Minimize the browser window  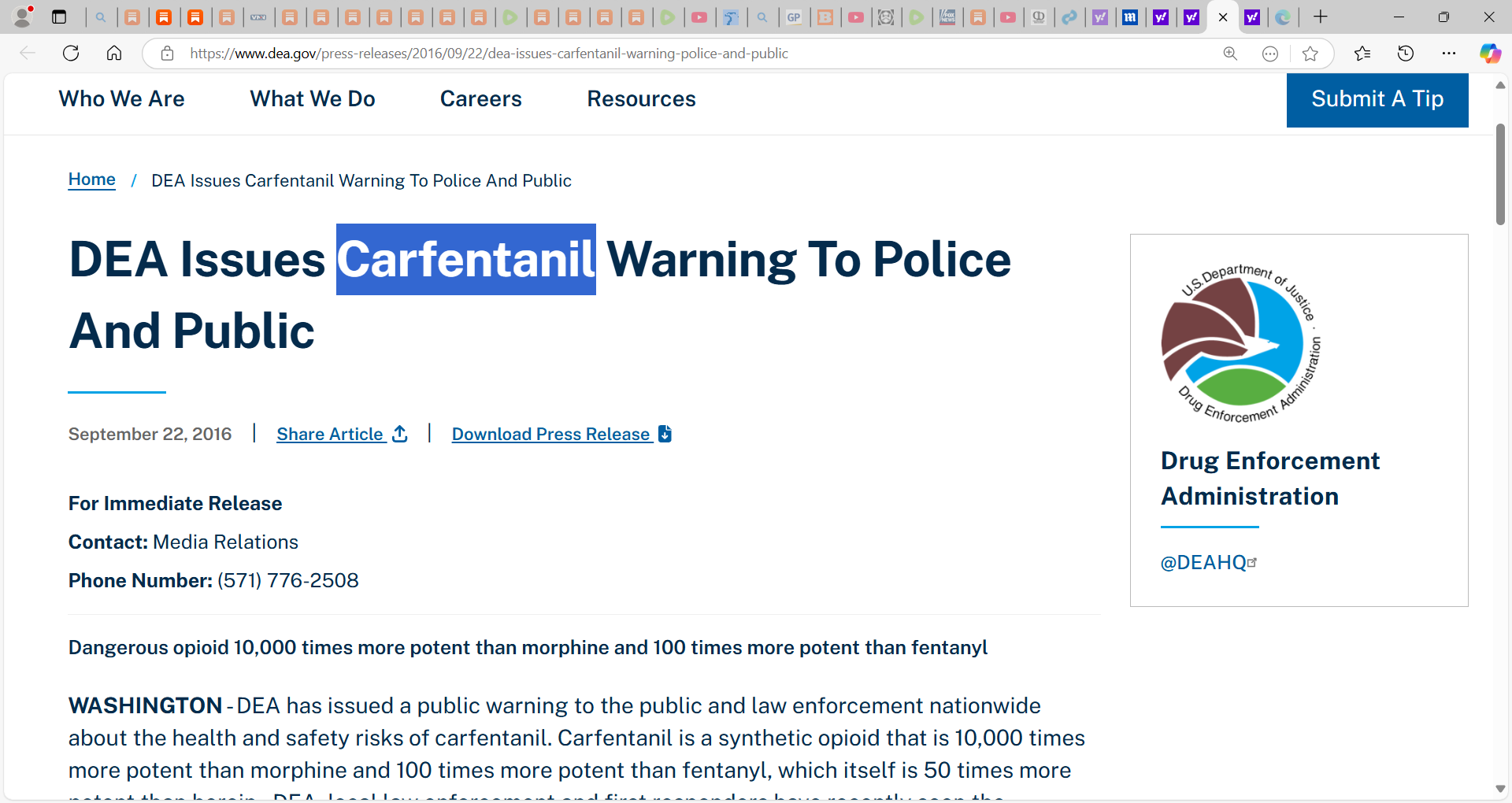[1399, 17]
